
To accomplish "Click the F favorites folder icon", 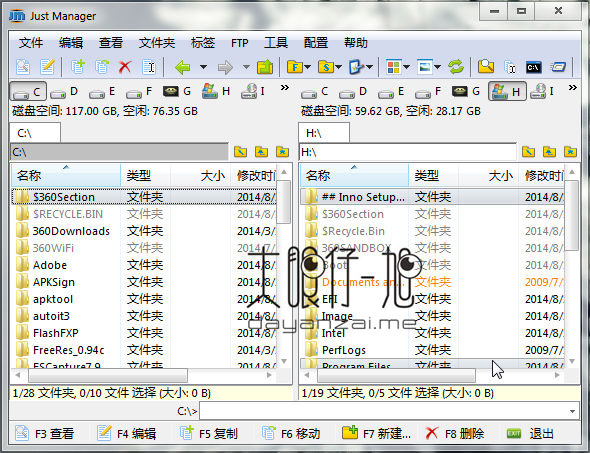I will [x=295, y=67].
